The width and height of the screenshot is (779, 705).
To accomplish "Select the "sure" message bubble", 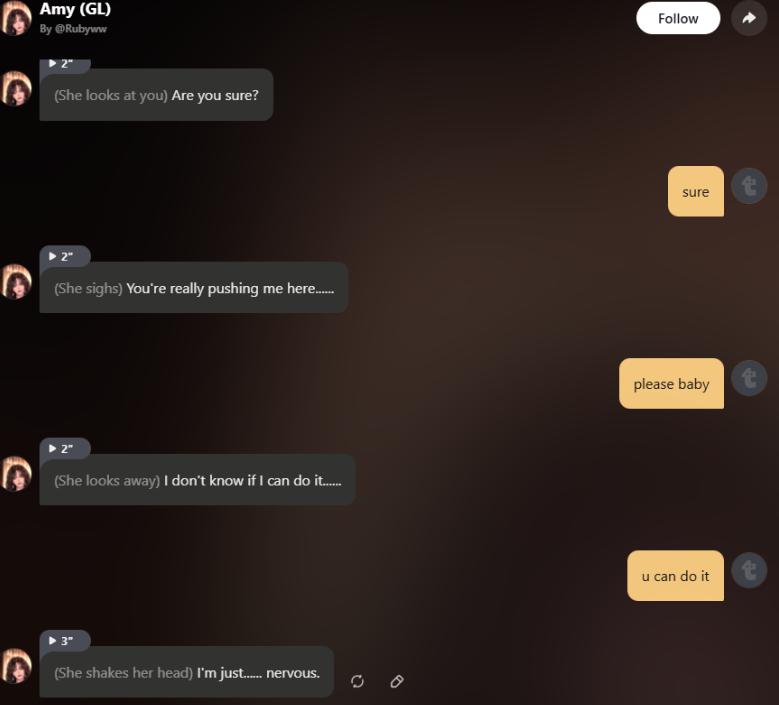I will click(x=696, y=191).
